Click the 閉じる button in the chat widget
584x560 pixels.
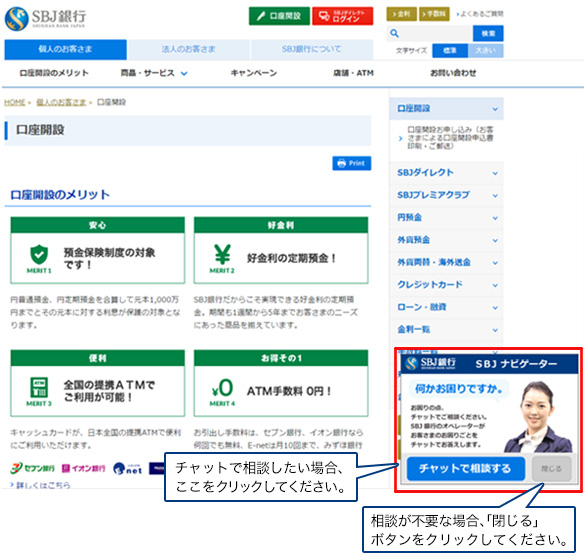(551, 468)
